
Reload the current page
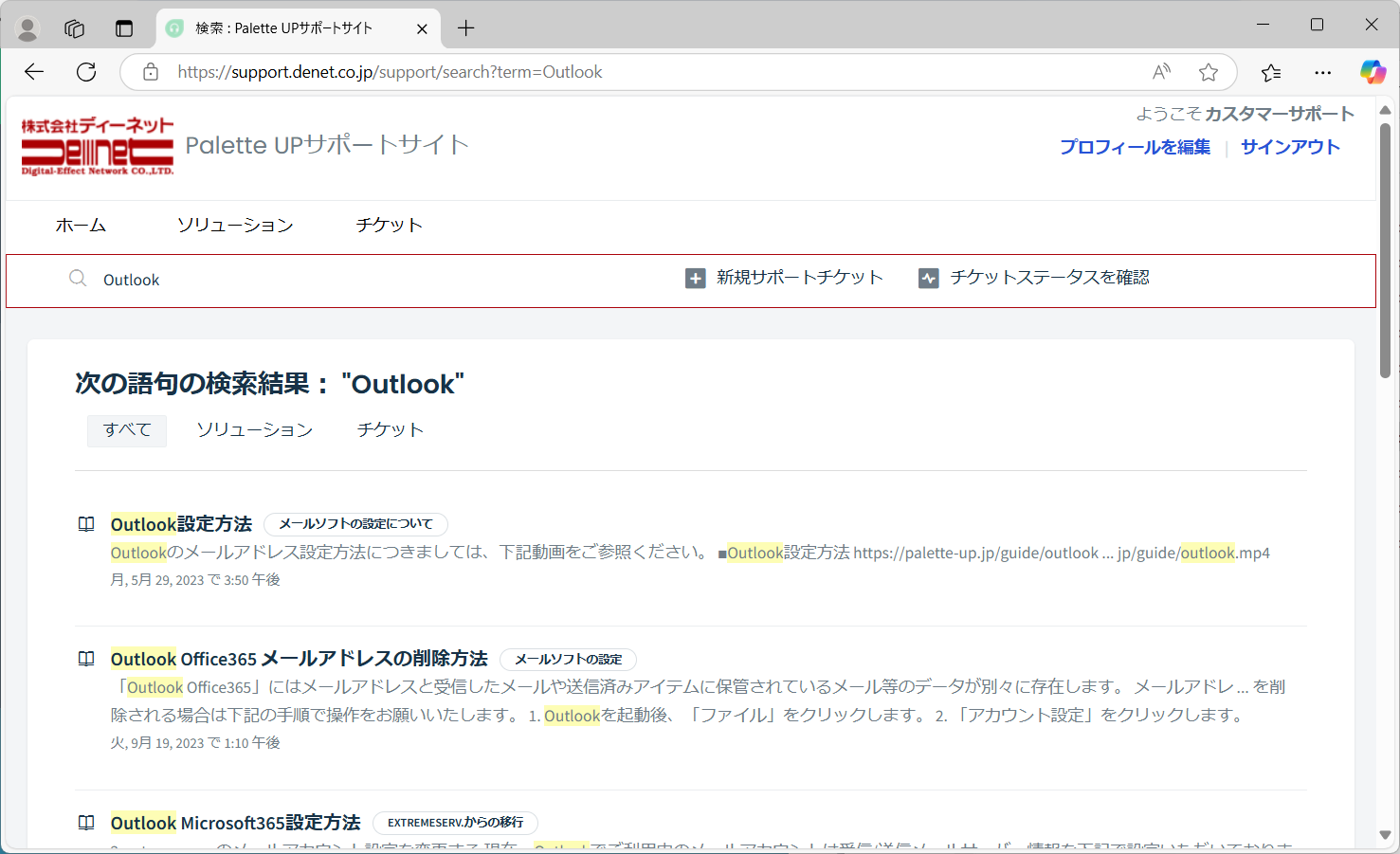click(x=86, y=72)
